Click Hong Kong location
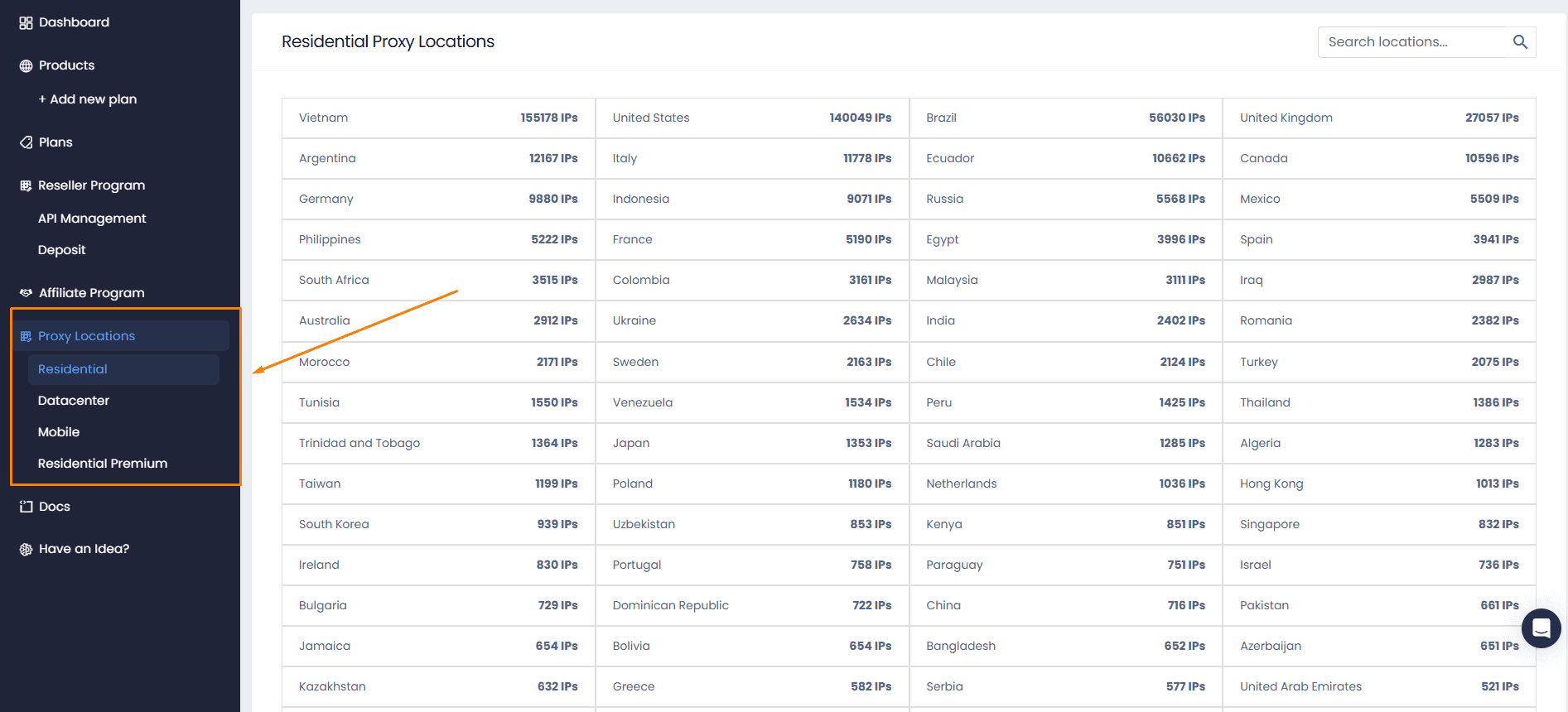Viewport: 1568px width, 712px height. [1379, 483]
